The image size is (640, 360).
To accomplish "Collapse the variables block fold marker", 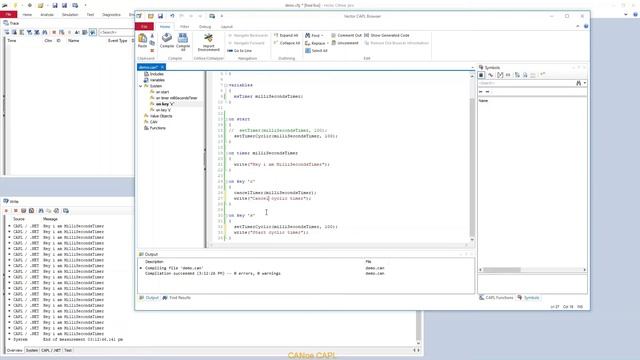I will click(x=226, y=85).
